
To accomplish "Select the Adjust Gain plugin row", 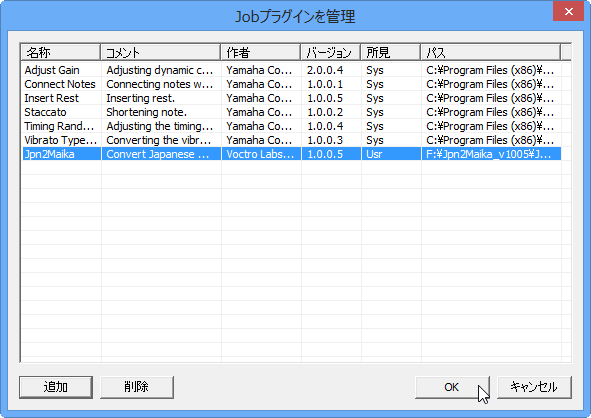I will click(x=291, y=70).
